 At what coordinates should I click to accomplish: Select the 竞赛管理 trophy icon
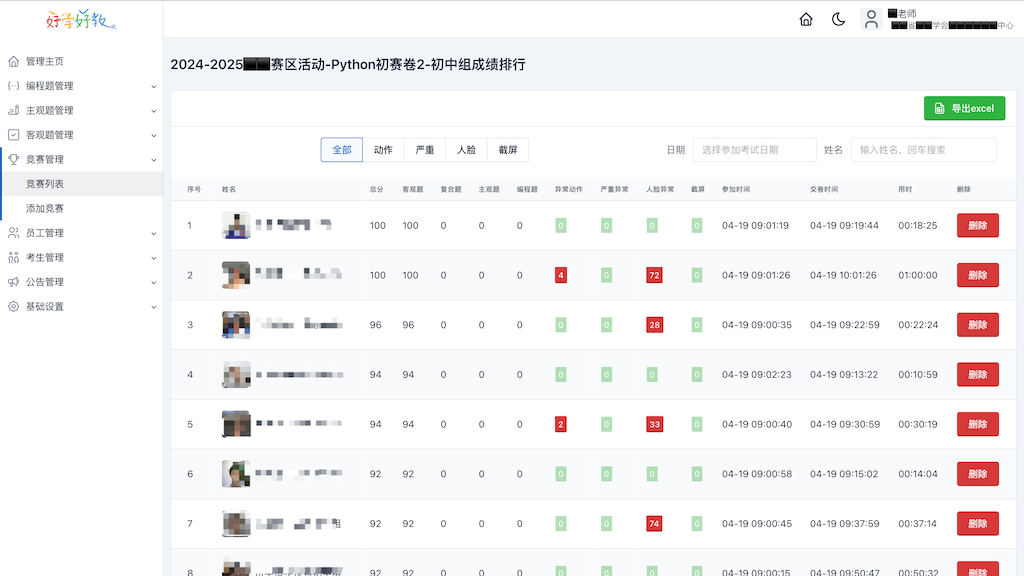[14, 159]
